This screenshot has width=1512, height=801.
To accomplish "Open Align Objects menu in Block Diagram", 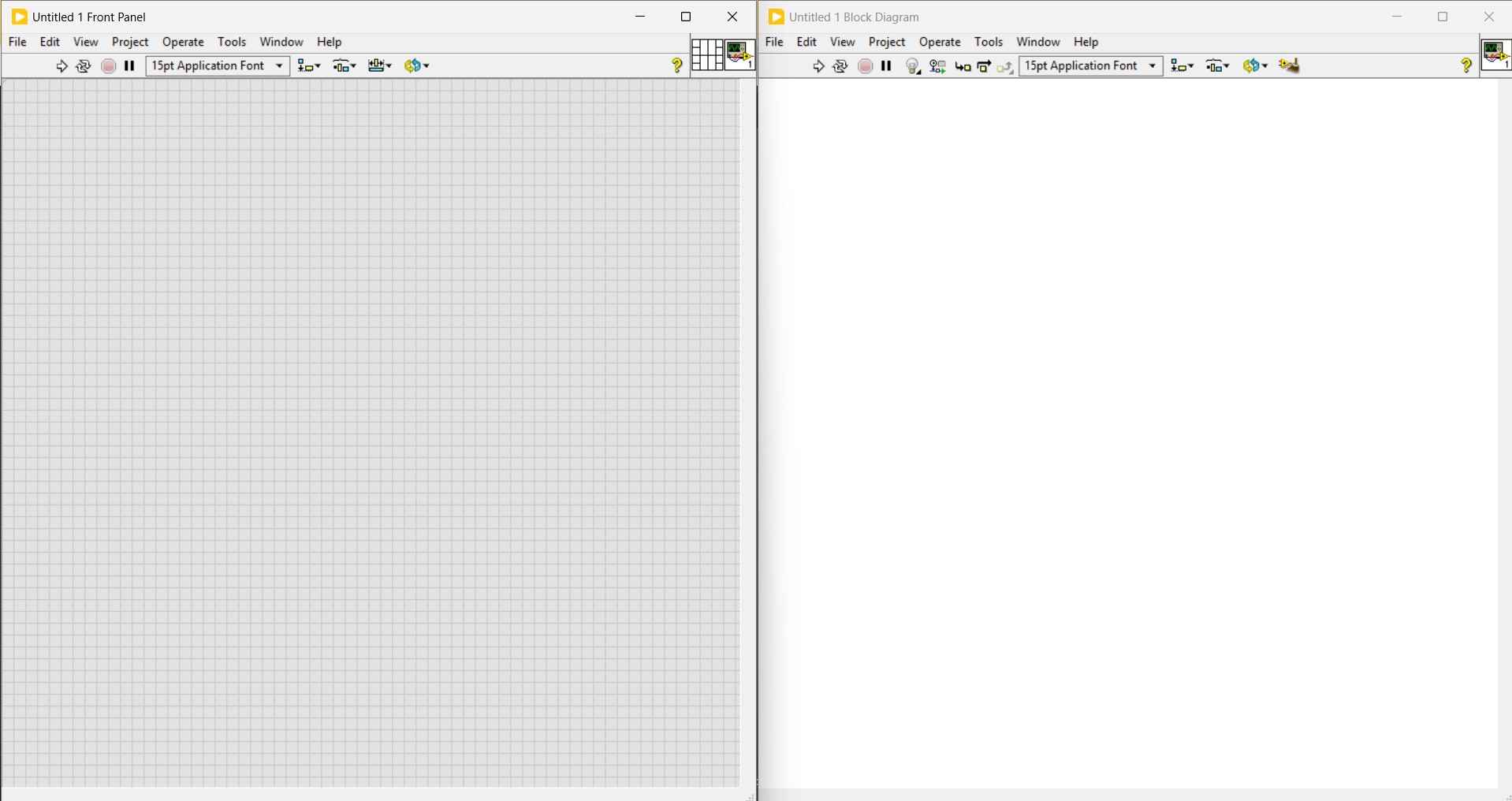I will 1182,66.
